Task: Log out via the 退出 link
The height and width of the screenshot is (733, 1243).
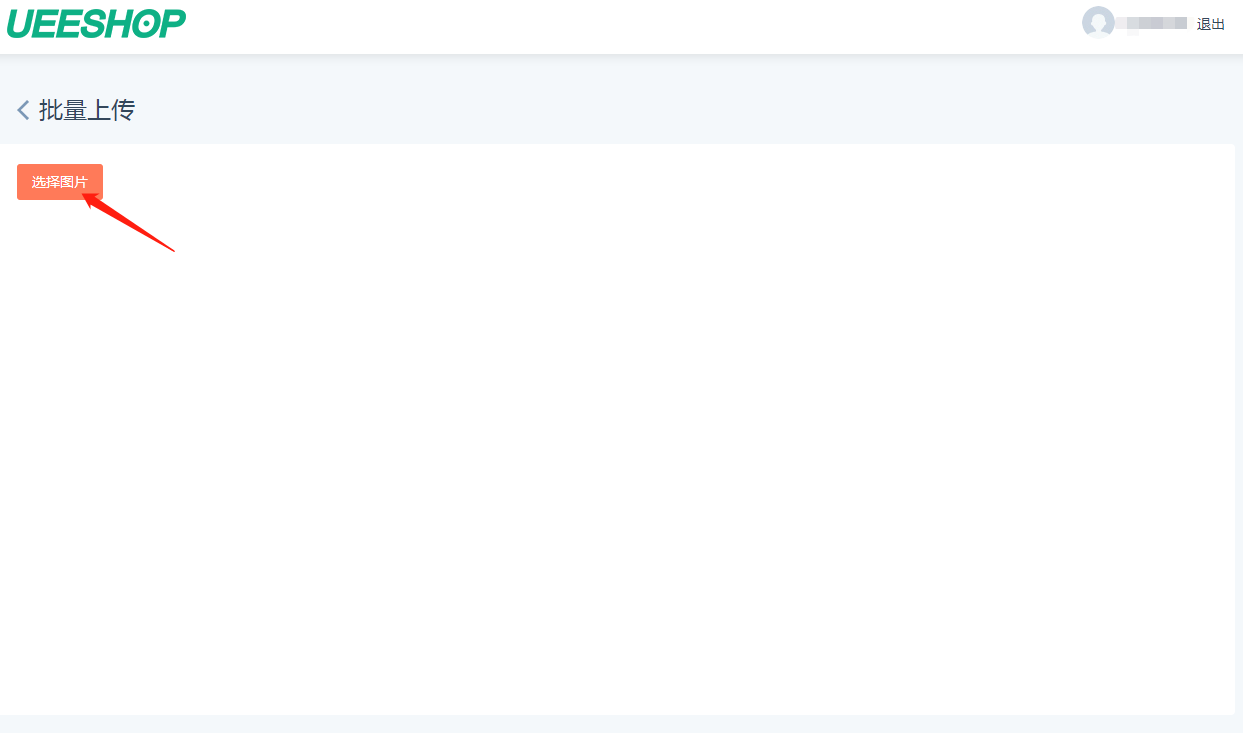Action: (1211, 24)
